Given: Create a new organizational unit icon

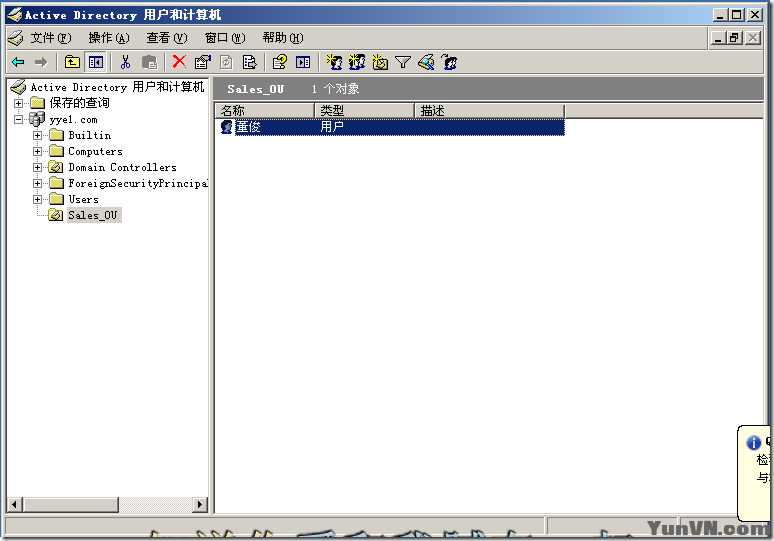Looking at the screenshot, I should [380, 62].
